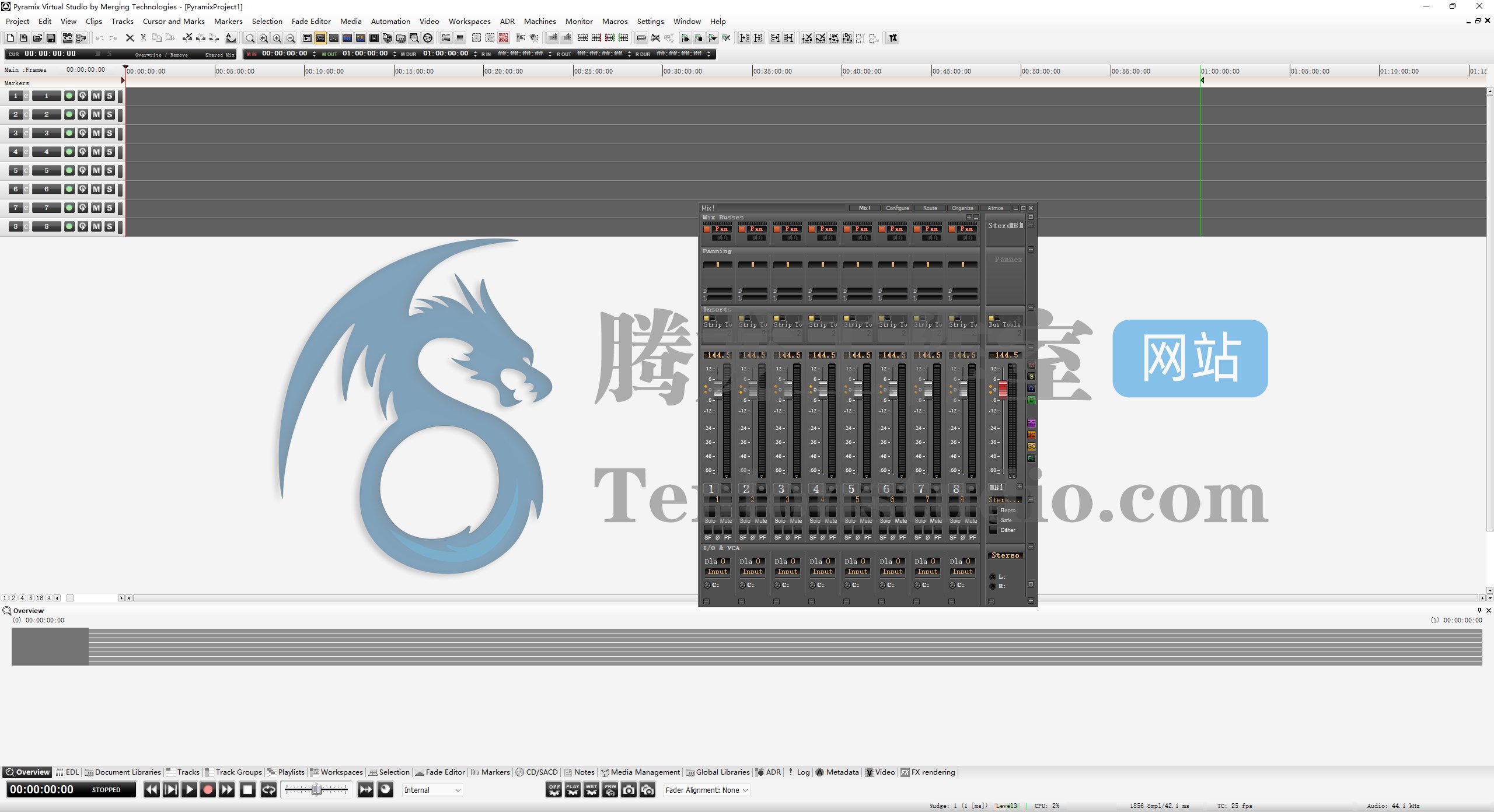The height and width of the screenshot is (812, 1494).
Task: Click monitoring icon on track 3
Action: 83,133
